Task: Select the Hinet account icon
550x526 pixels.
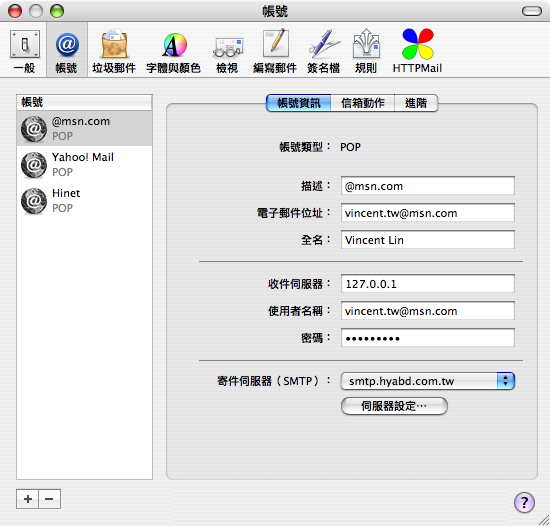Action: [x=34, y=201]
